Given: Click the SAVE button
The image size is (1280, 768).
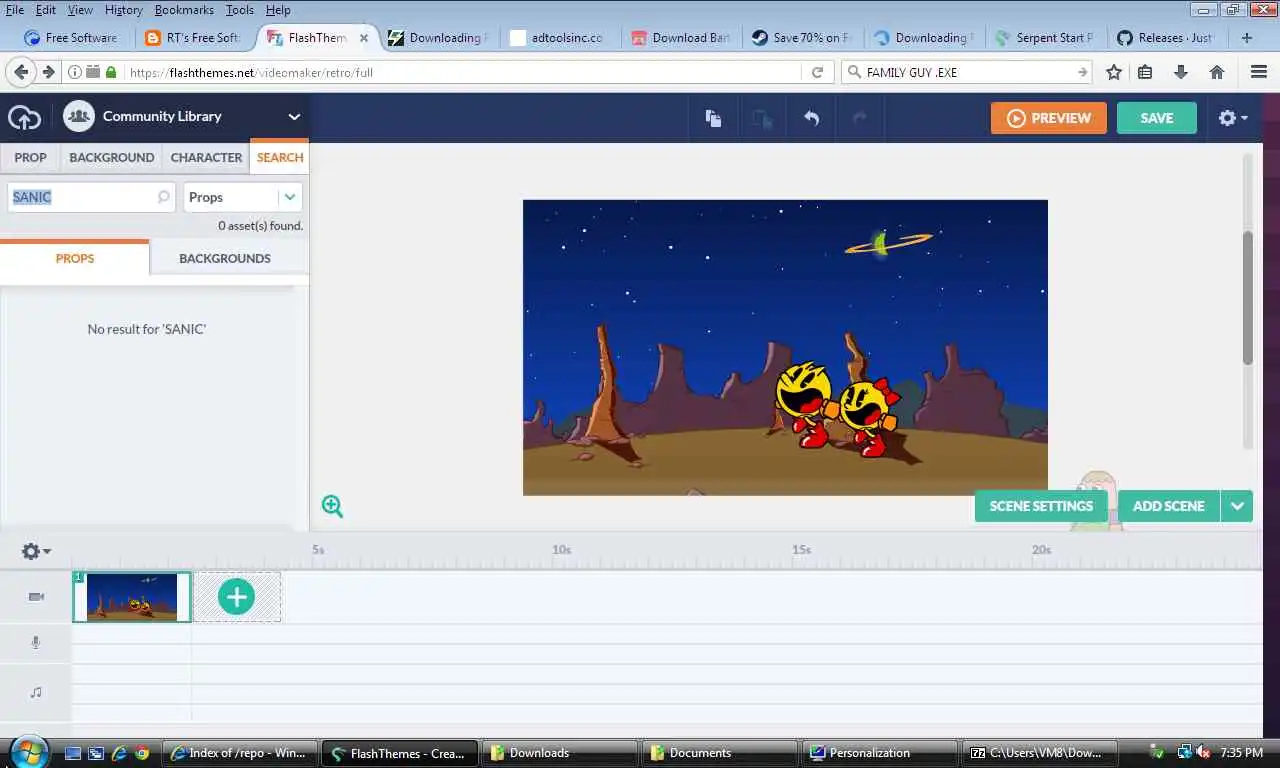Looking at the screenshot, I should pos(1157,117).
